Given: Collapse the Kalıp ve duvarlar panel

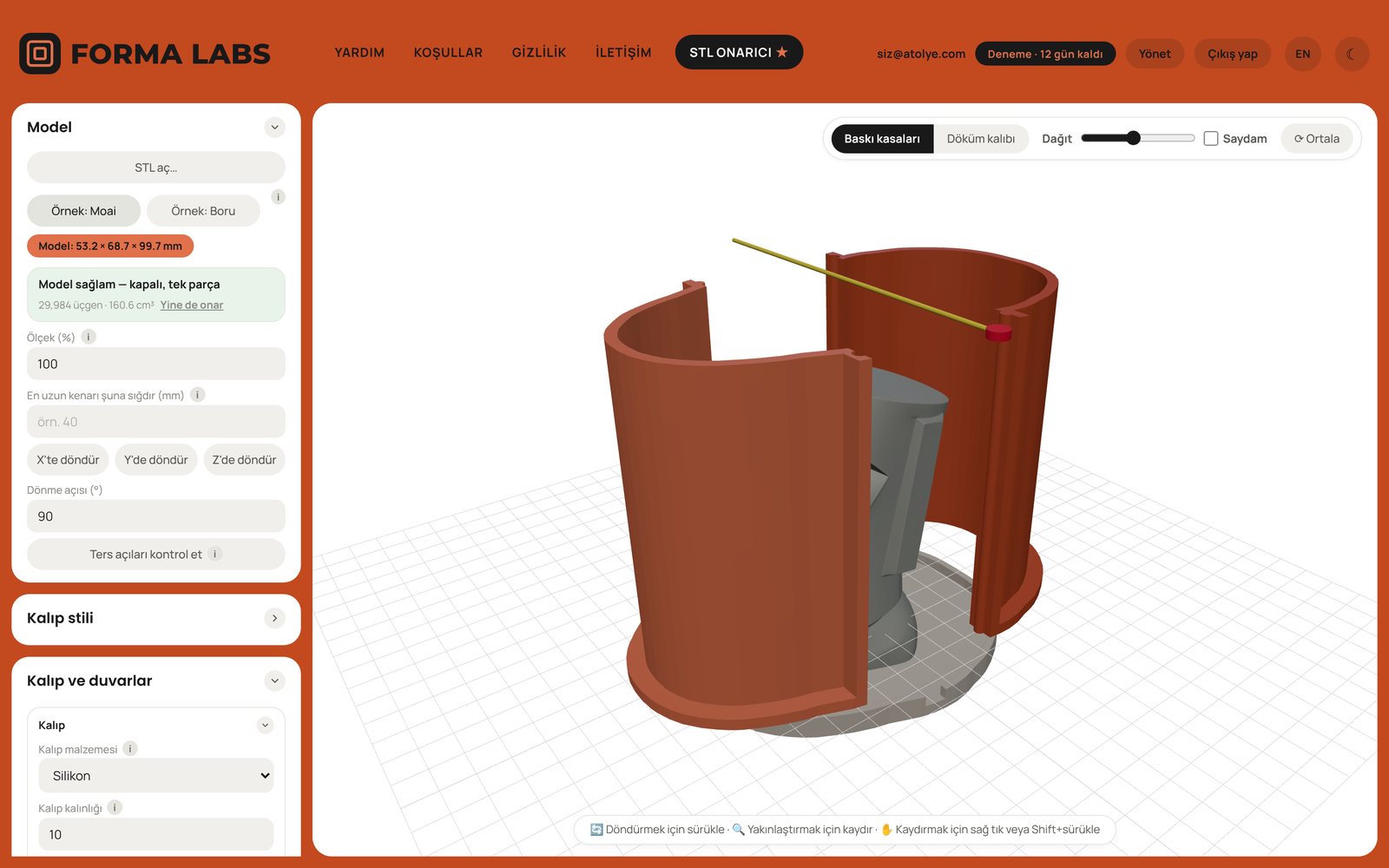Looking at the screenshot, I should pos(274,681).
